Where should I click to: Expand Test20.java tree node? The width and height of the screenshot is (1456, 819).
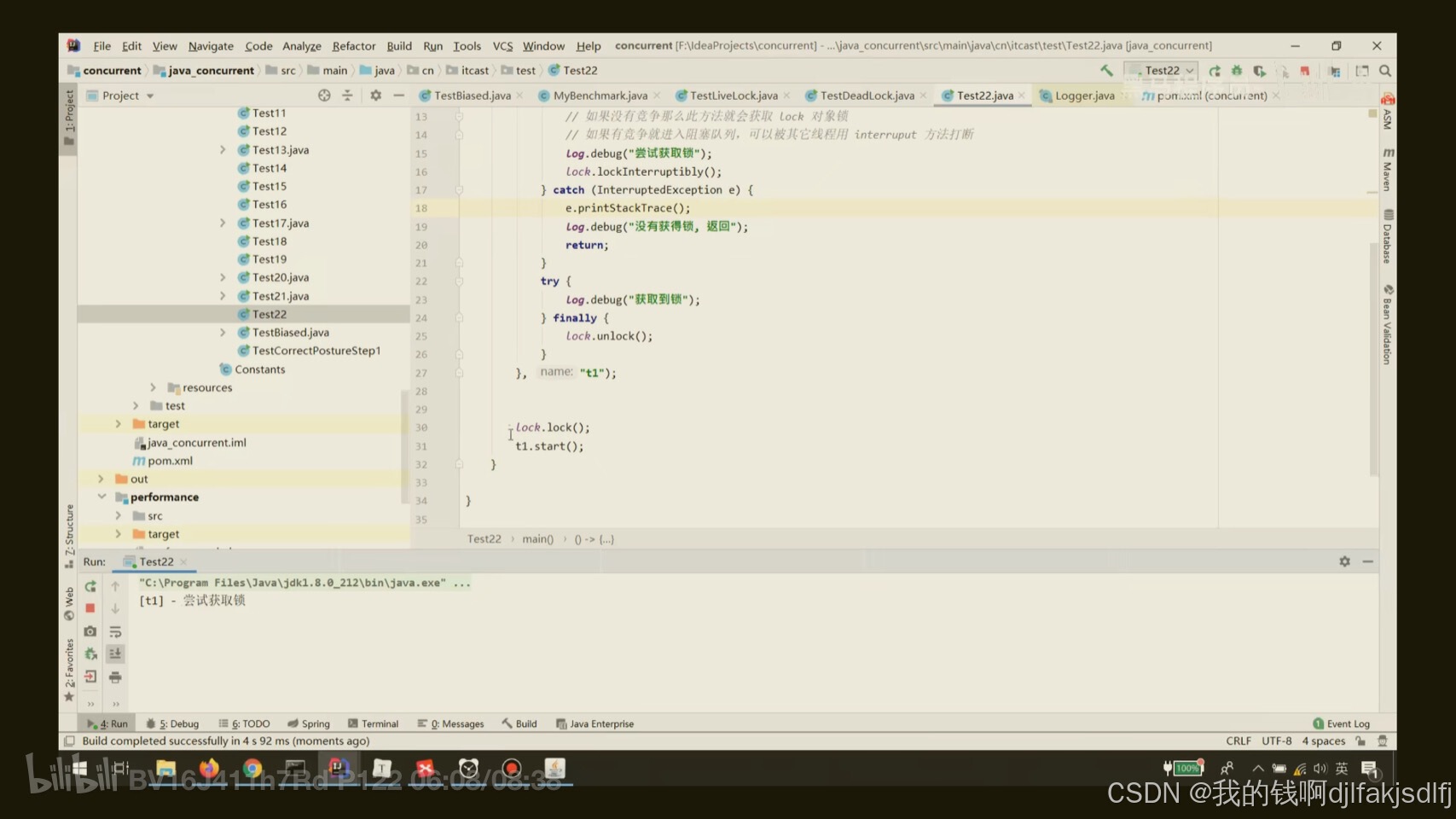223,278
